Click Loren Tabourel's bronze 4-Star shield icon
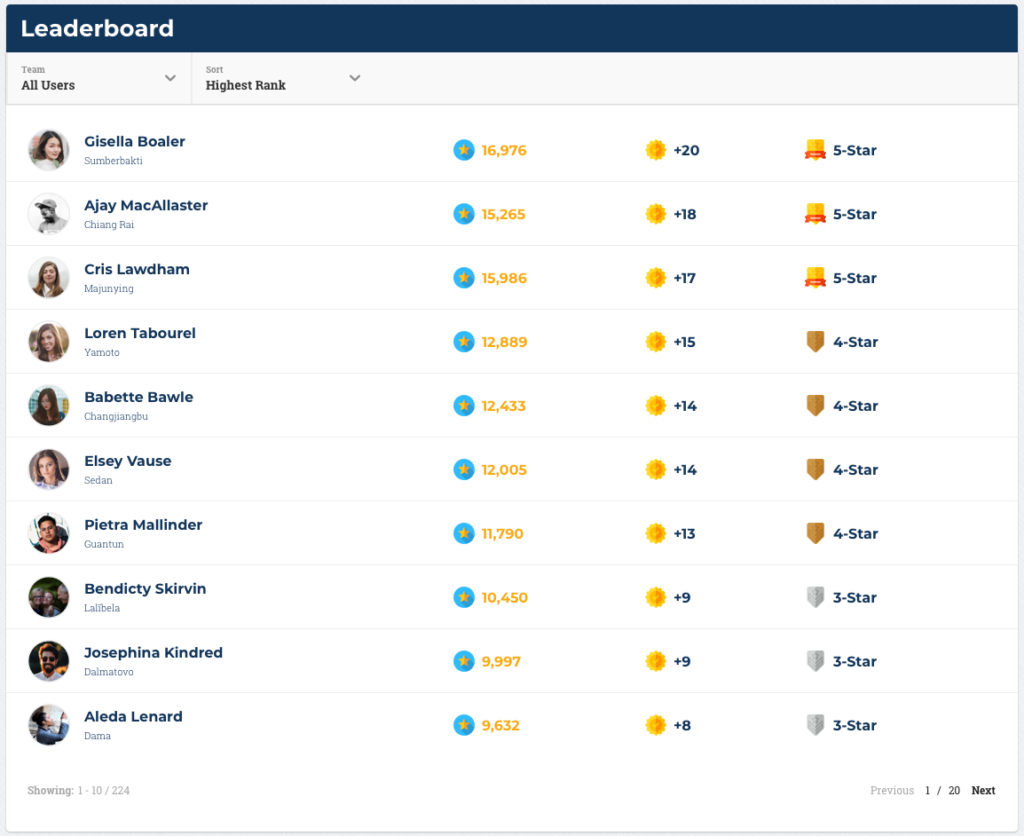Image resolution: width=1024 pixels, height=836 pixels. 815,342
